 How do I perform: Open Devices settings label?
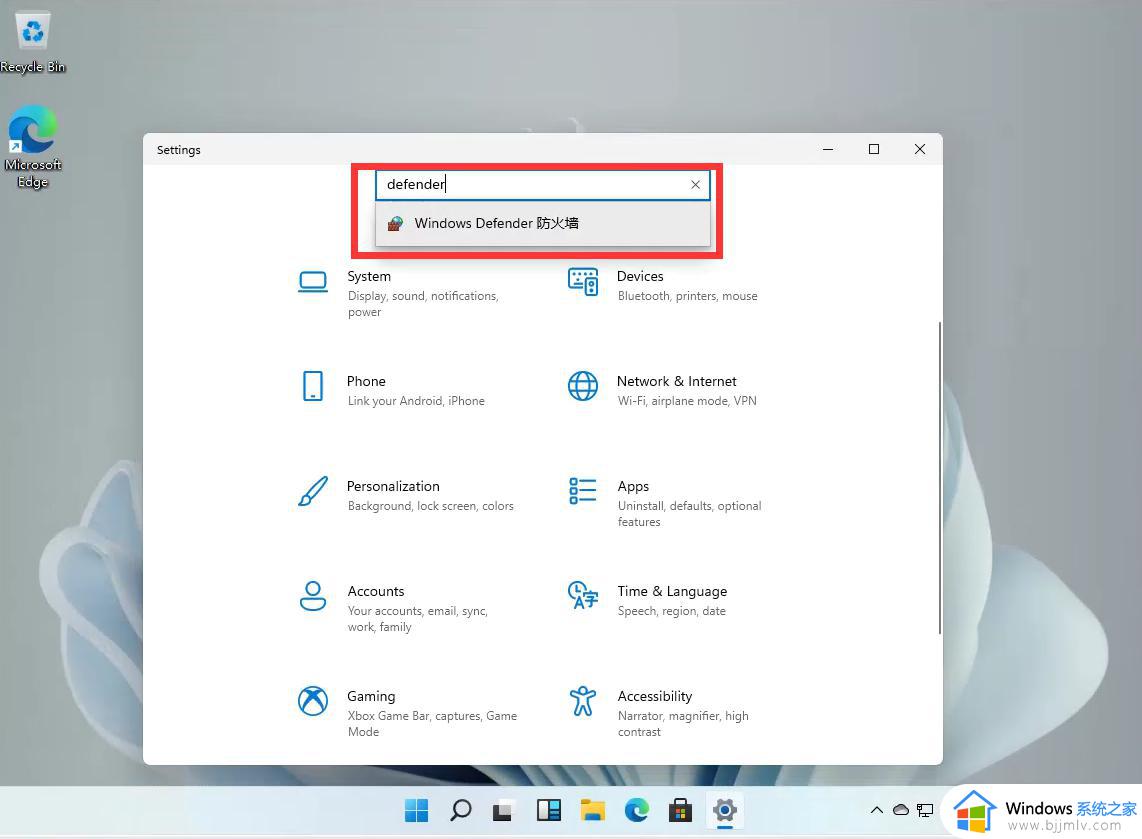click(640, 276)
